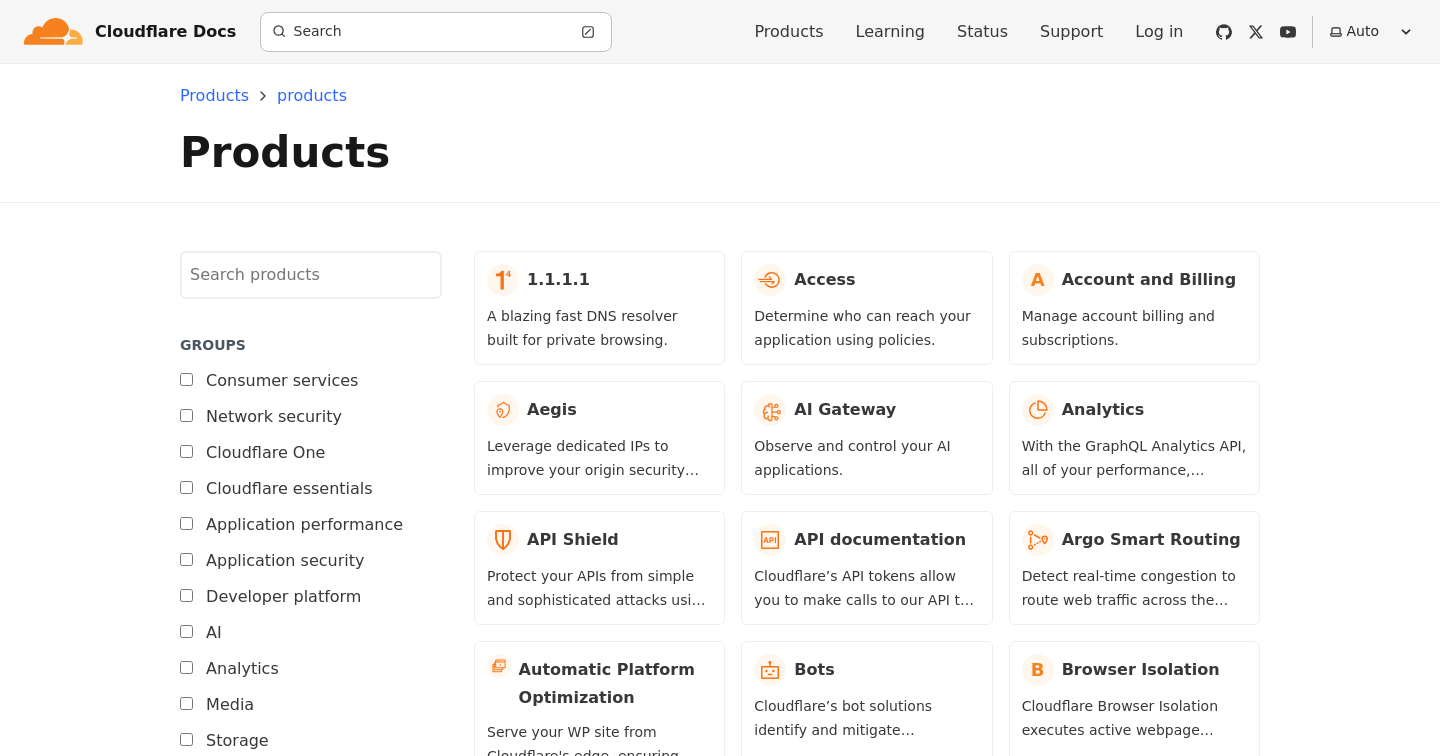Open the 1.1.1.1 product title
The height and width of the screenshot is (756, 1440).
pyautogui.click(x=558, y=280)
